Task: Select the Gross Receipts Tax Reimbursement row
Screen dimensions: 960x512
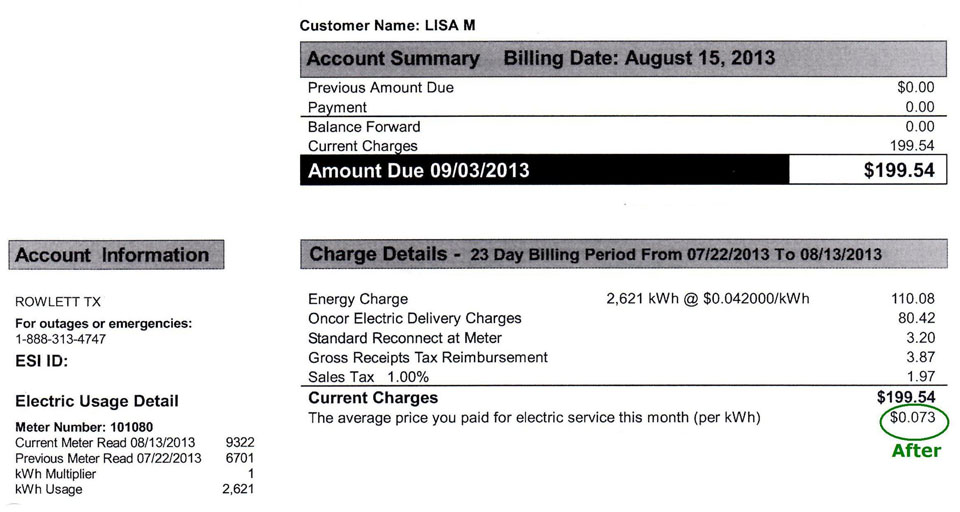Action: 428,357
